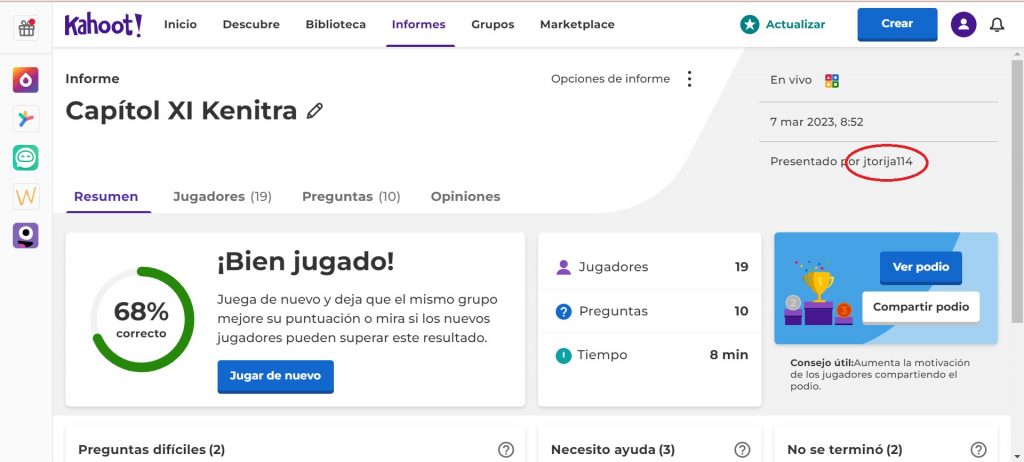Click help icon for Preguntas difíciles
1024x462 pixels.
coord(506,450)
